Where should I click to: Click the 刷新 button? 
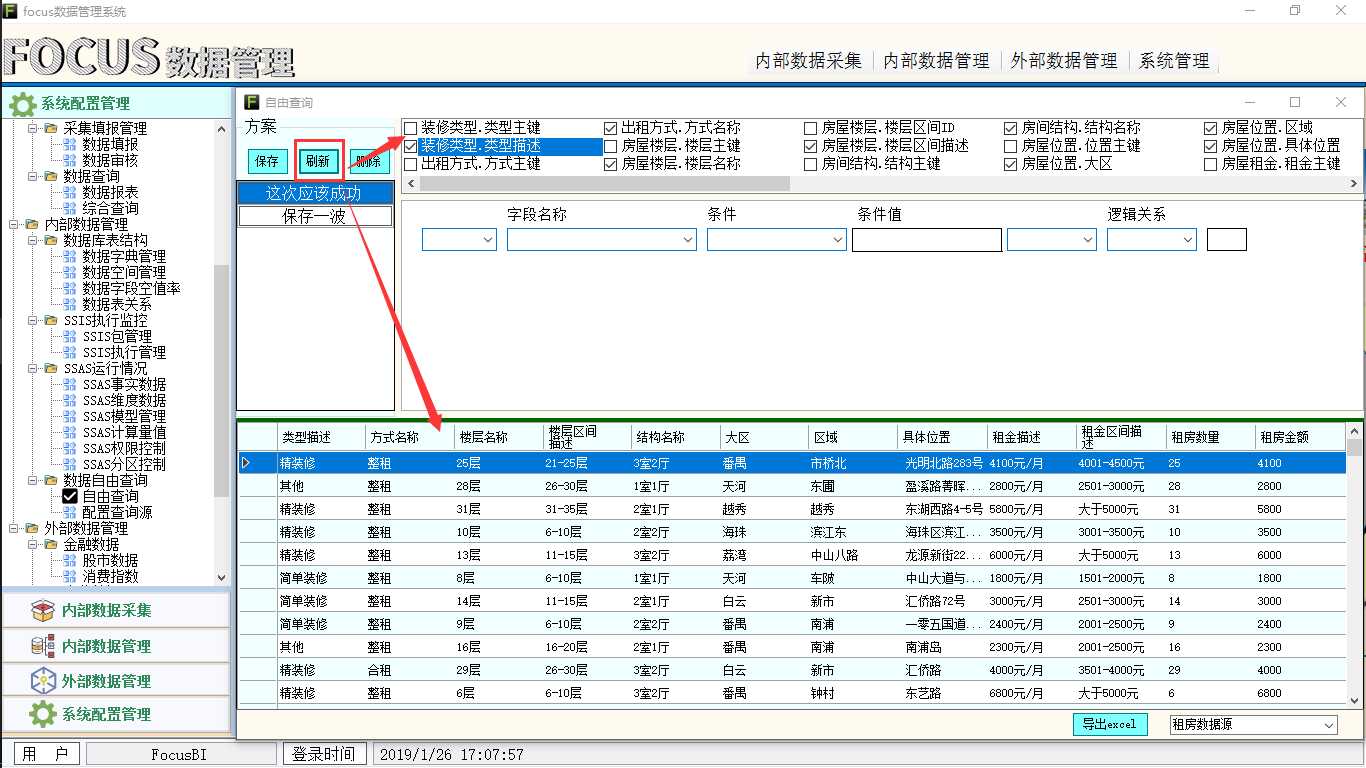319,161
